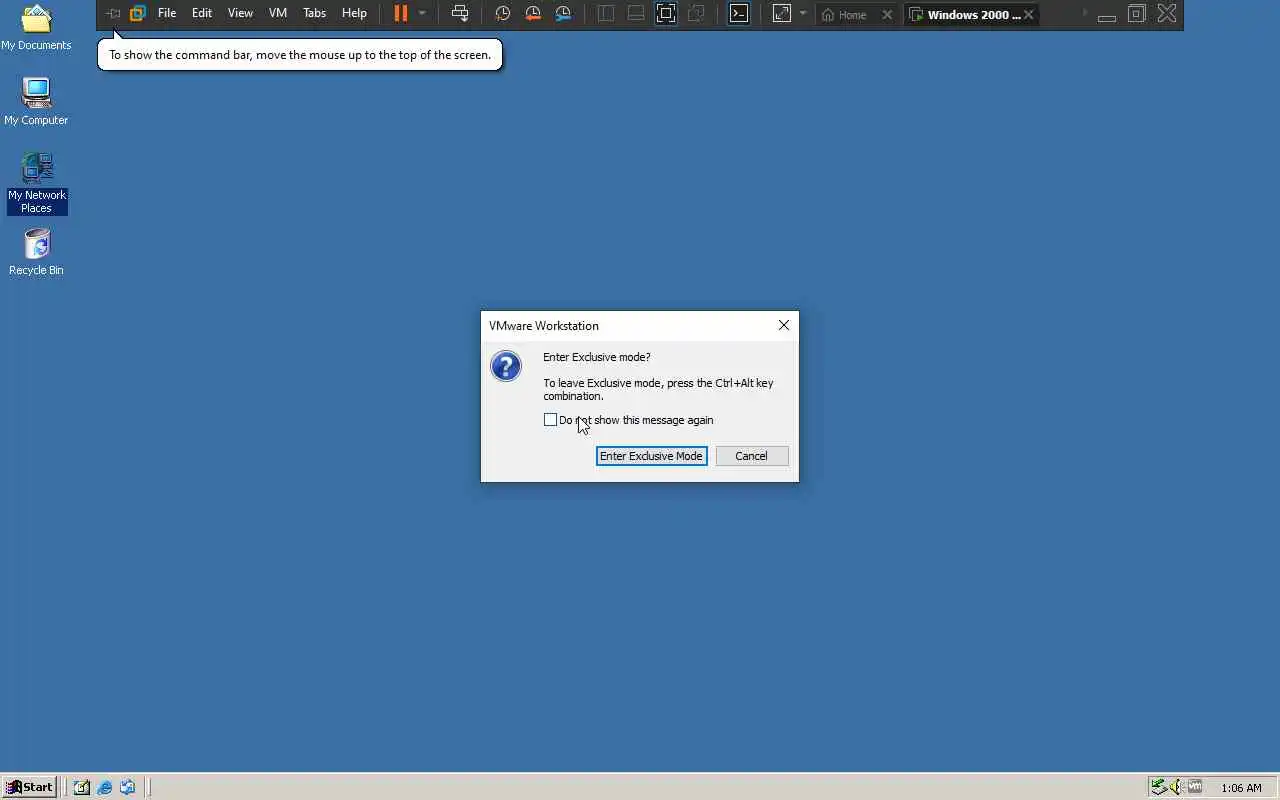
Task: Toggle full screen mode icon
Action: [666, 14]
